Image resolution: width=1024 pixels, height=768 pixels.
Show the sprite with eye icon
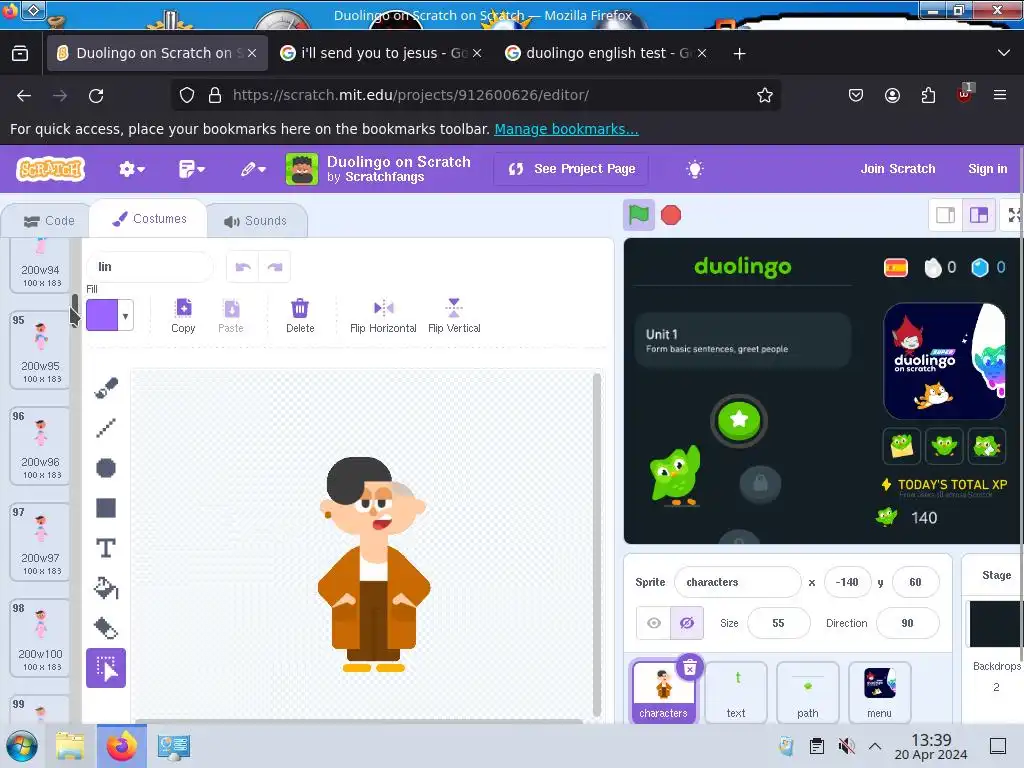tap(653, 623)
